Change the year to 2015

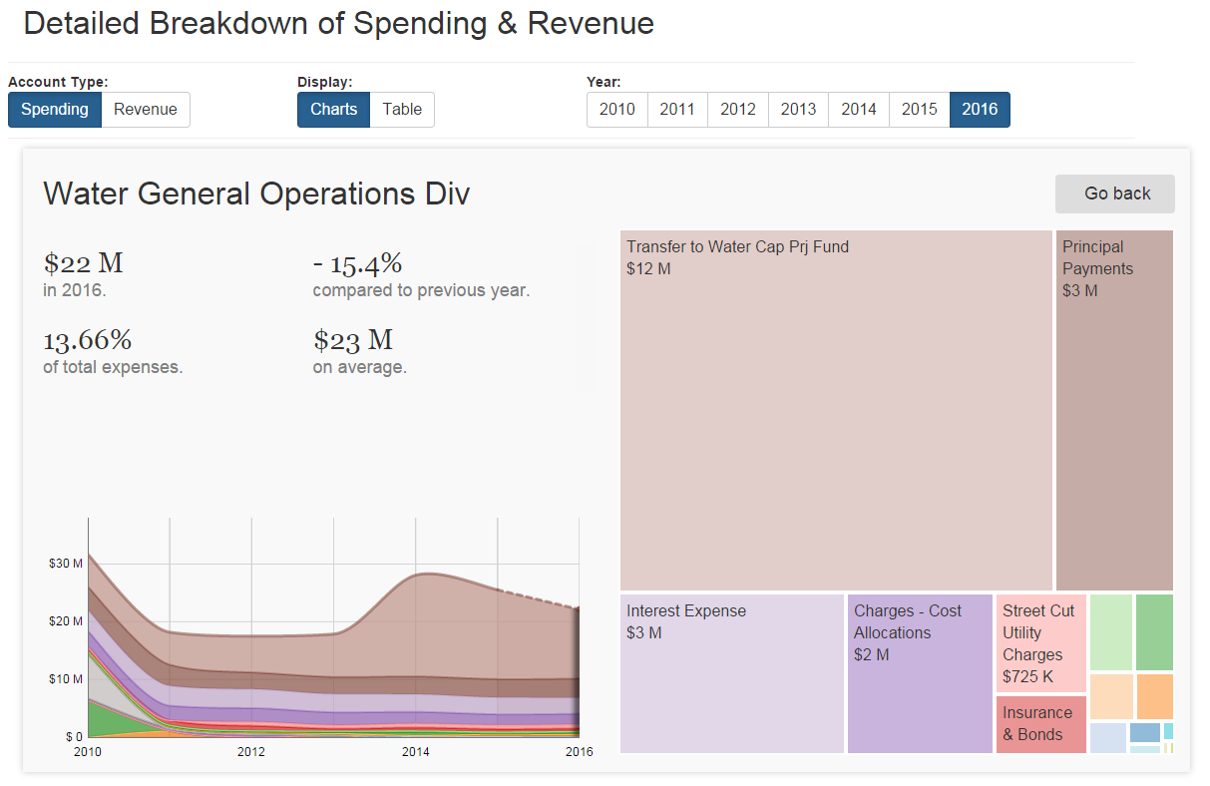point(919,110)
